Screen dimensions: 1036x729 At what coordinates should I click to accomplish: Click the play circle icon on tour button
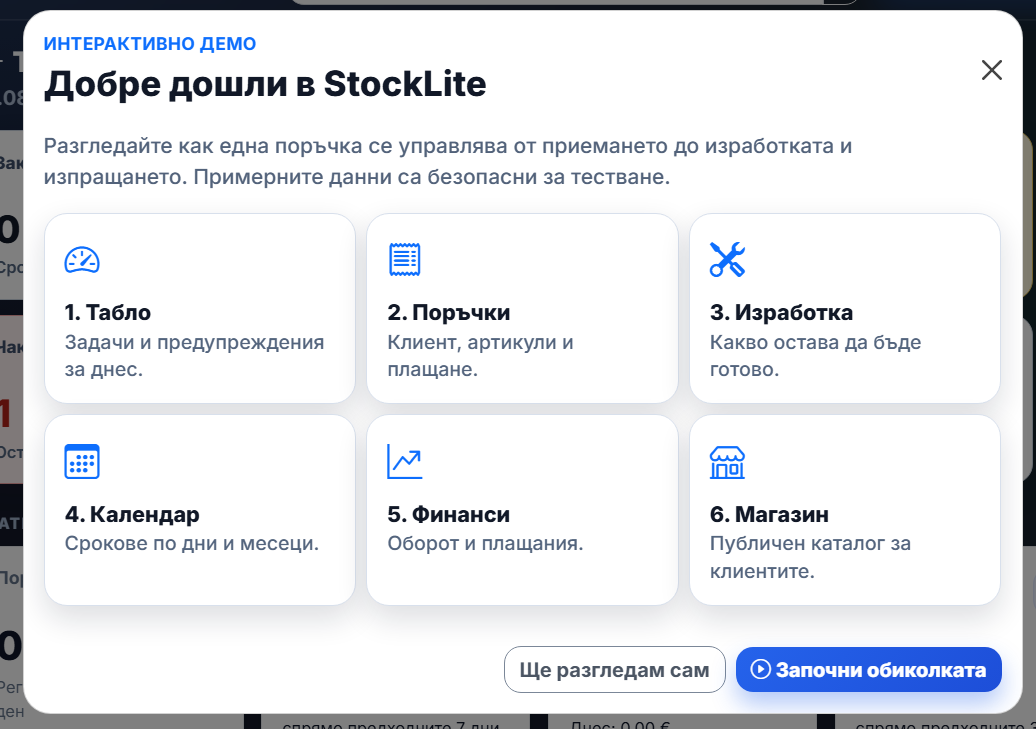[x=760, y=670]
